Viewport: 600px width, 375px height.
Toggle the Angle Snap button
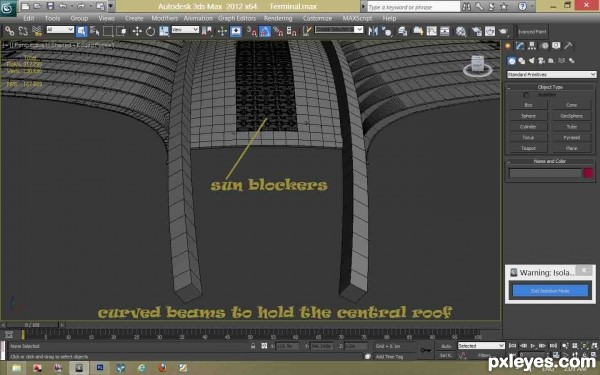(265, 31)
